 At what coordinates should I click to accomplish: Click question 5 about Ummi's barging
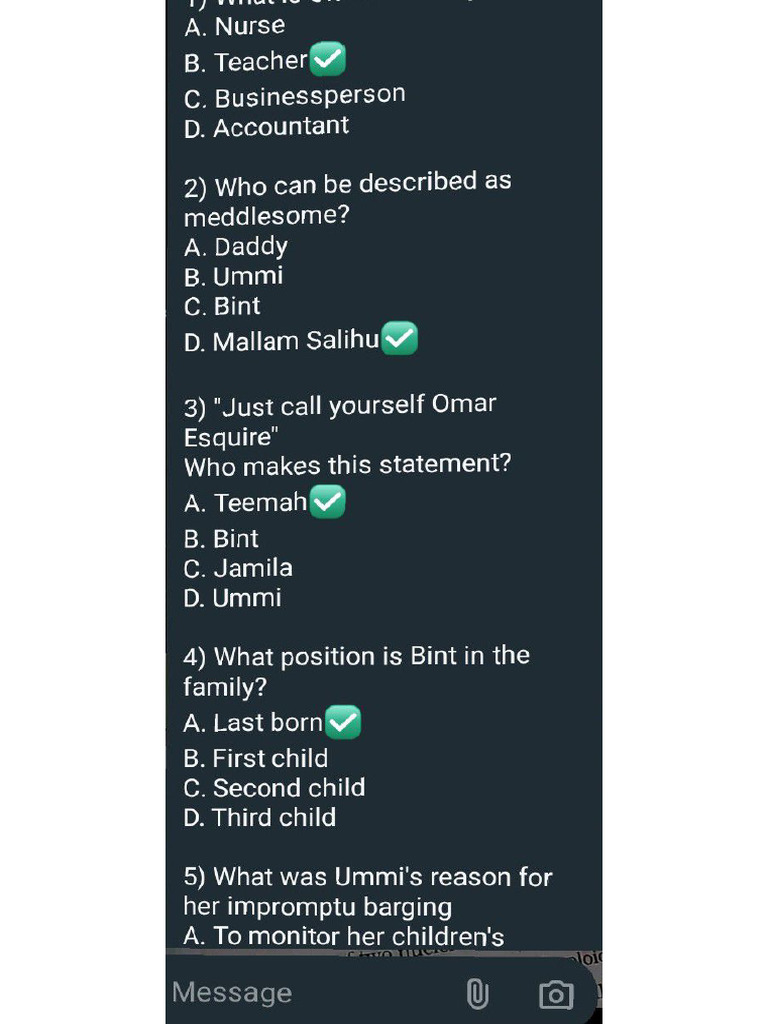(367, 891)
